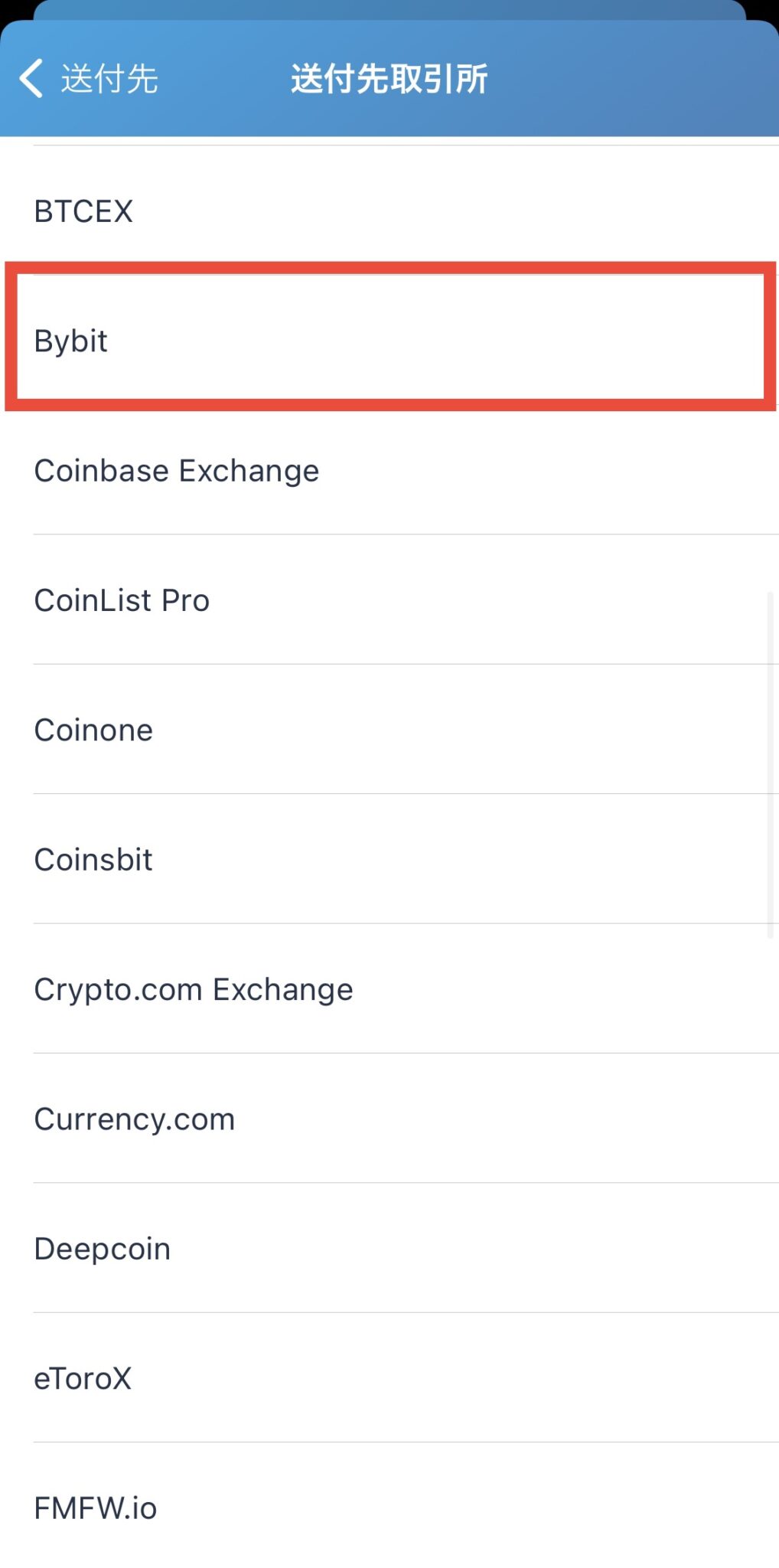Image resolution: width=779 pixels, height=1568 pixels.
Task: Tap the blue header area
Action: pyautogui.click(x=389, y=77)
